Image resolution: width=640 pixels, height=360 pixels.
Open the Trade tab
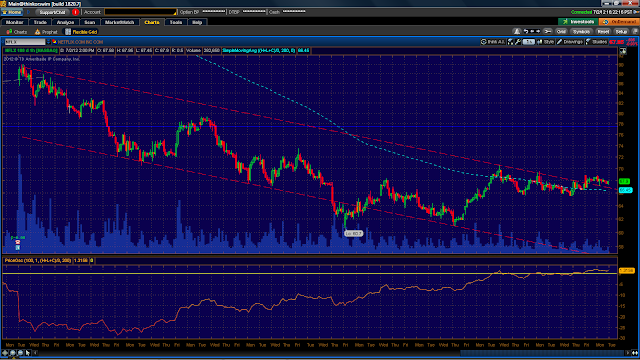tap(40, 22)
